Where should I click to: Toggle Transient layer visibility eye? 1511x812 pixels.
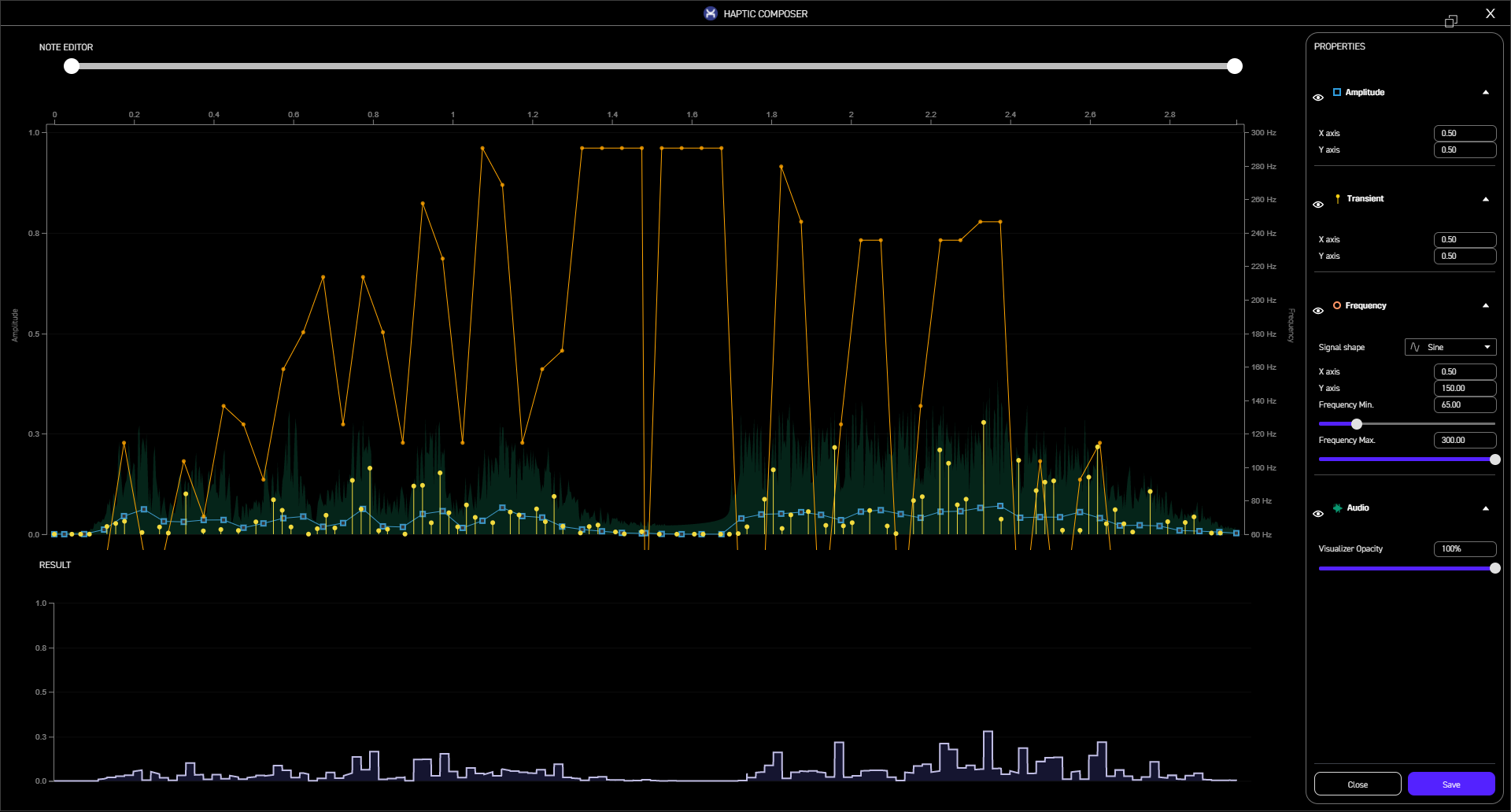point(1318,205)
